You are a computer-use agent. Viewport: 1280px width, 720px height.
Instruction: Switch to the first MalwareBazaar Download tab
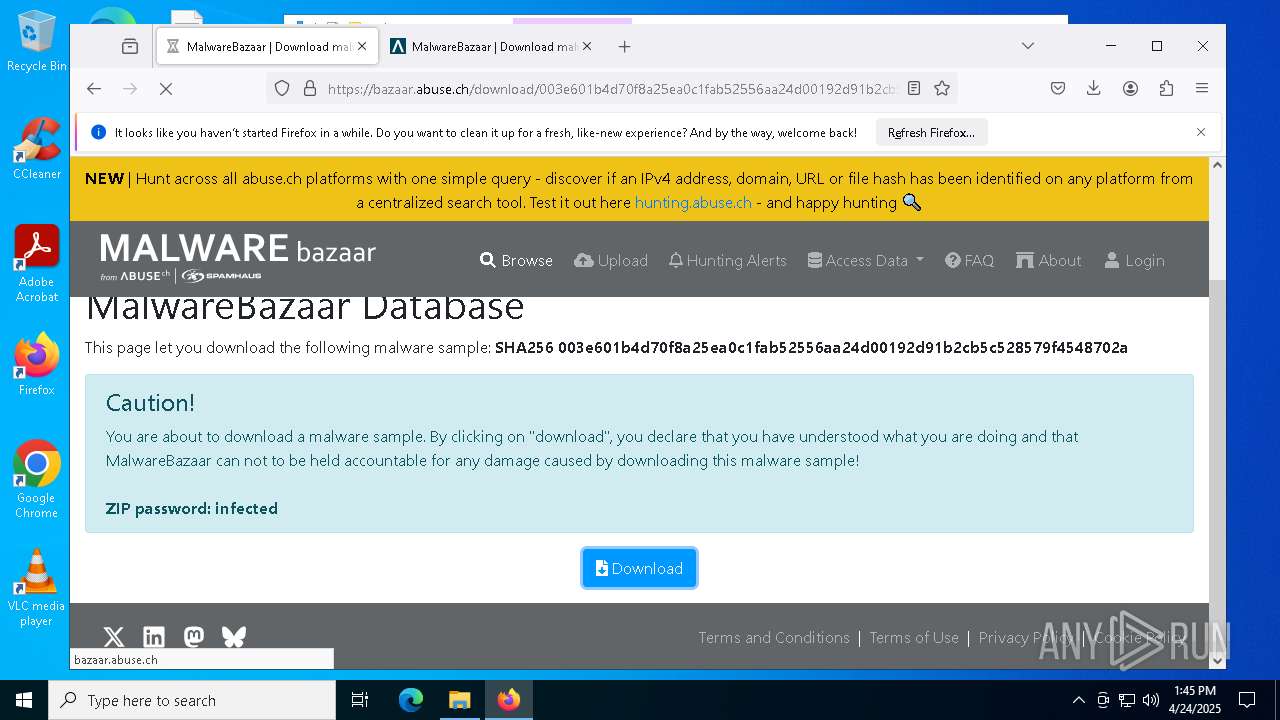click(x=268, y=46)
